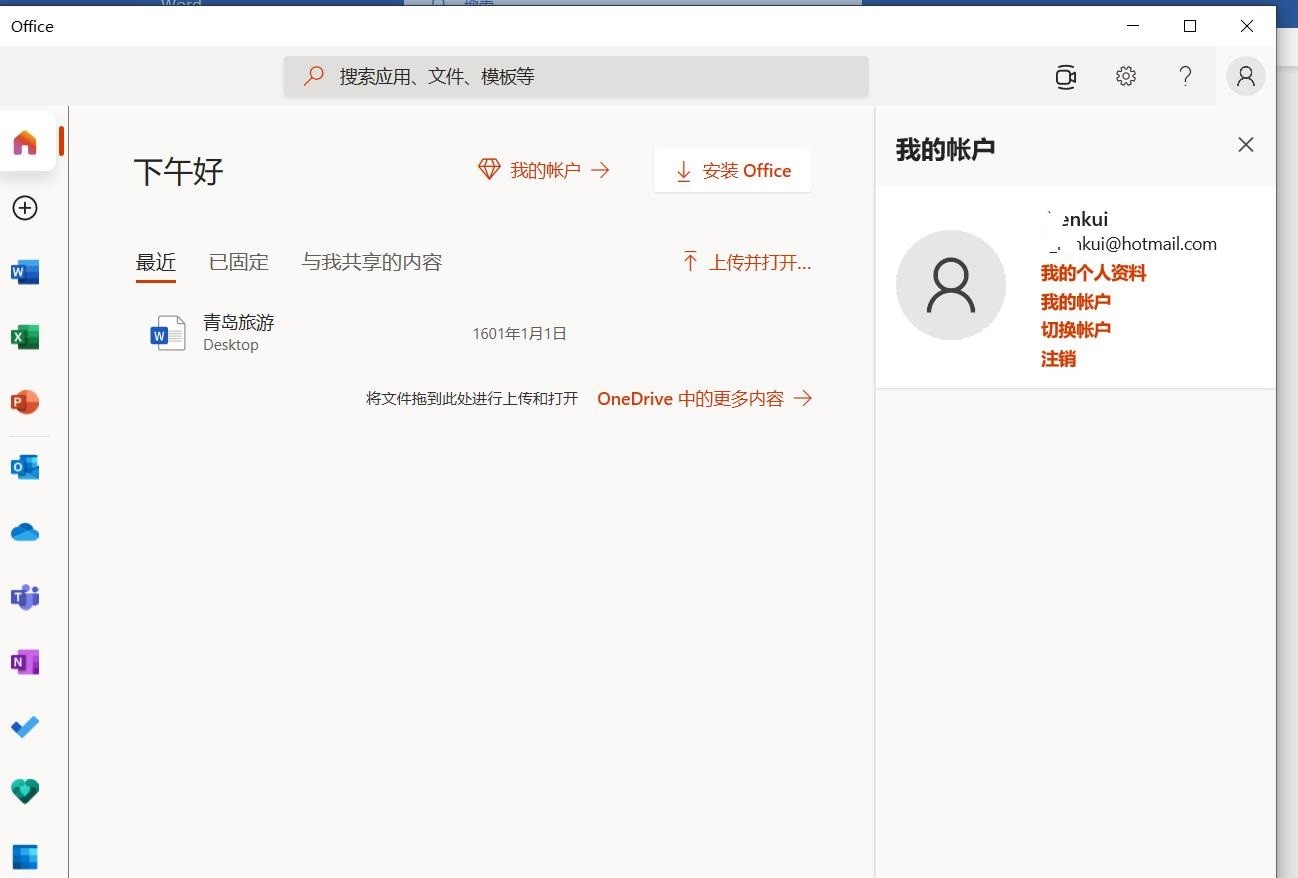Click the 安装 Office button

(x=732, y=171)
